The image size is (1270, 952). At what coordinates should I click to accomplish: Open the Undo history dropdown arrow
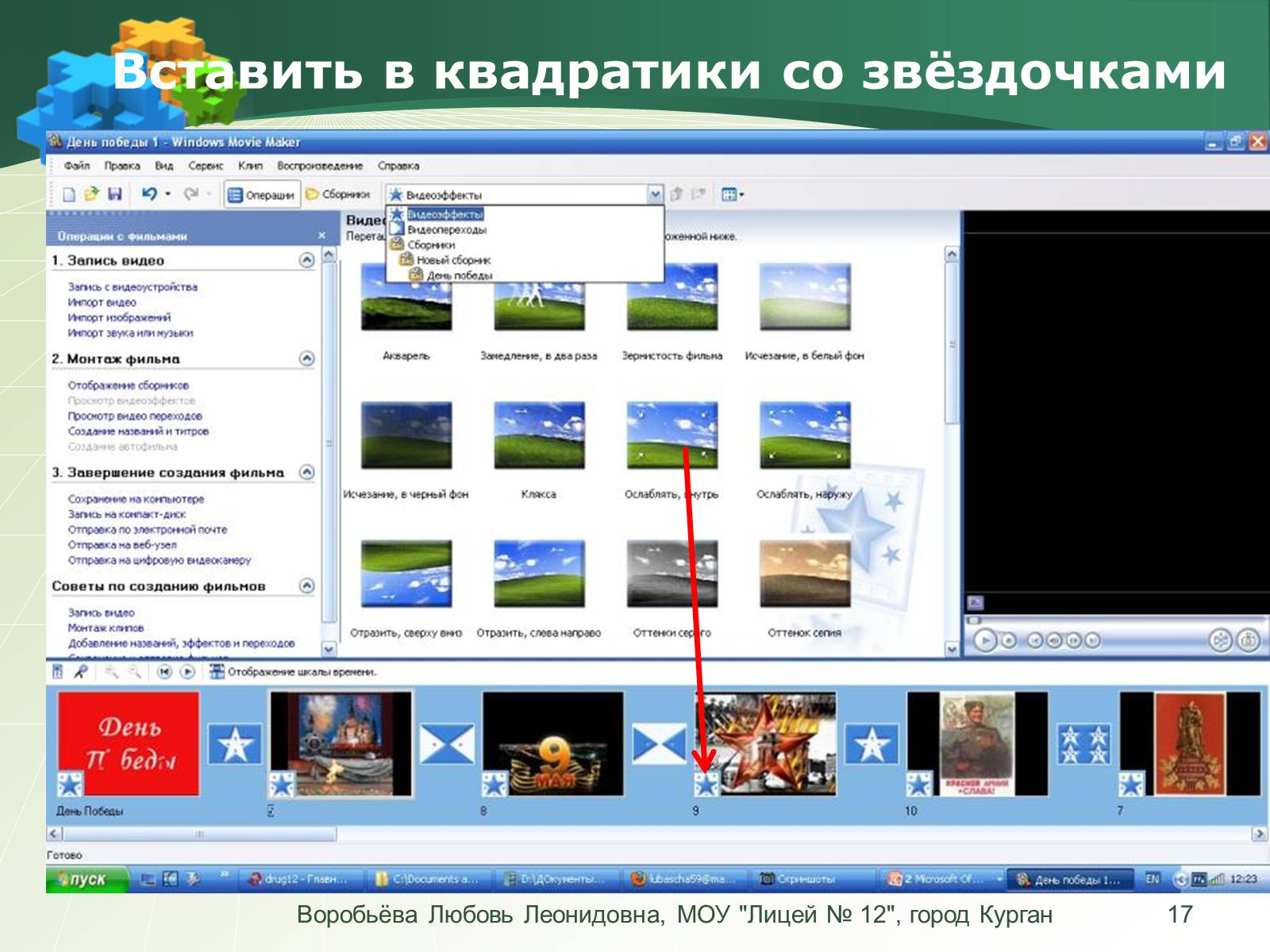(x=168, y=194)
